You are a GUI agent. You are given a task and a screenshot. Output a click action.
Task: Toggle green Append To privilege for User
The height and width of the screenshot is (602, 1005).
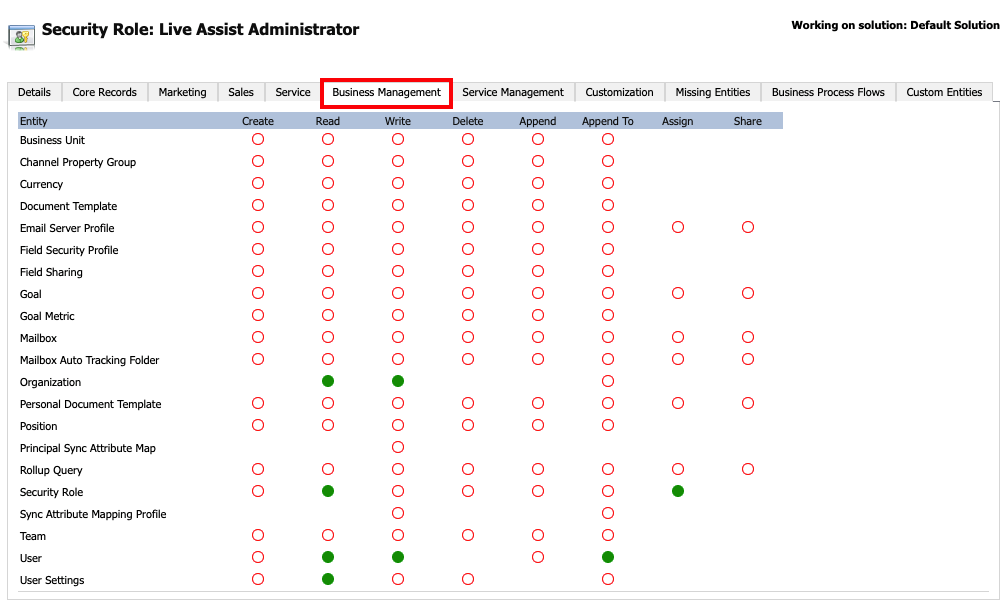click(608, 558)
